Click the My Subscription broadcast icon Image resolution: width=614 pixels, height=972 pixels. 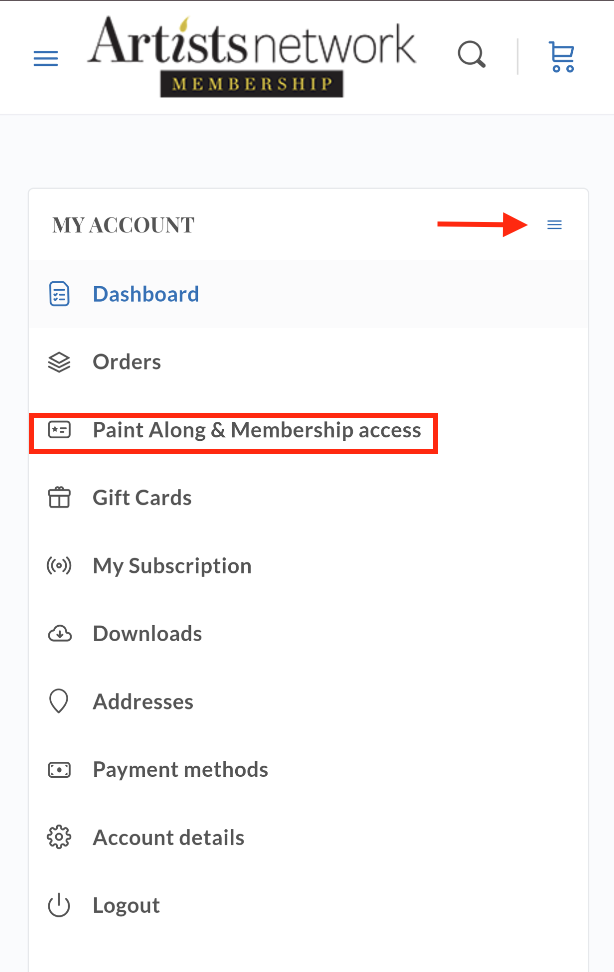pyautogui.click(x=59, y=565)
